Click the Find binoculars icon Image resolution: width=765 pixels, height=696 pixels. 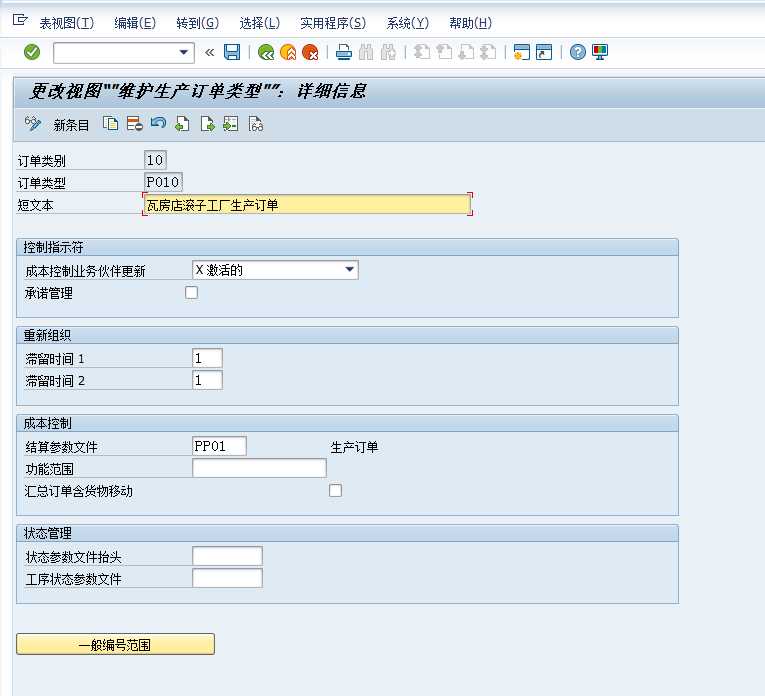click(366, 52)
